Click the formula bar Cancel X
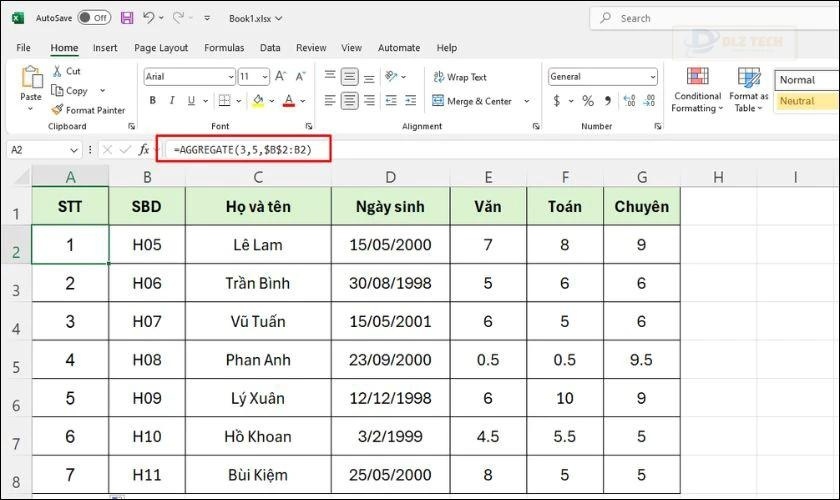Image resolution: width=840 pixels, height=500 pixels. coord(107,150)
